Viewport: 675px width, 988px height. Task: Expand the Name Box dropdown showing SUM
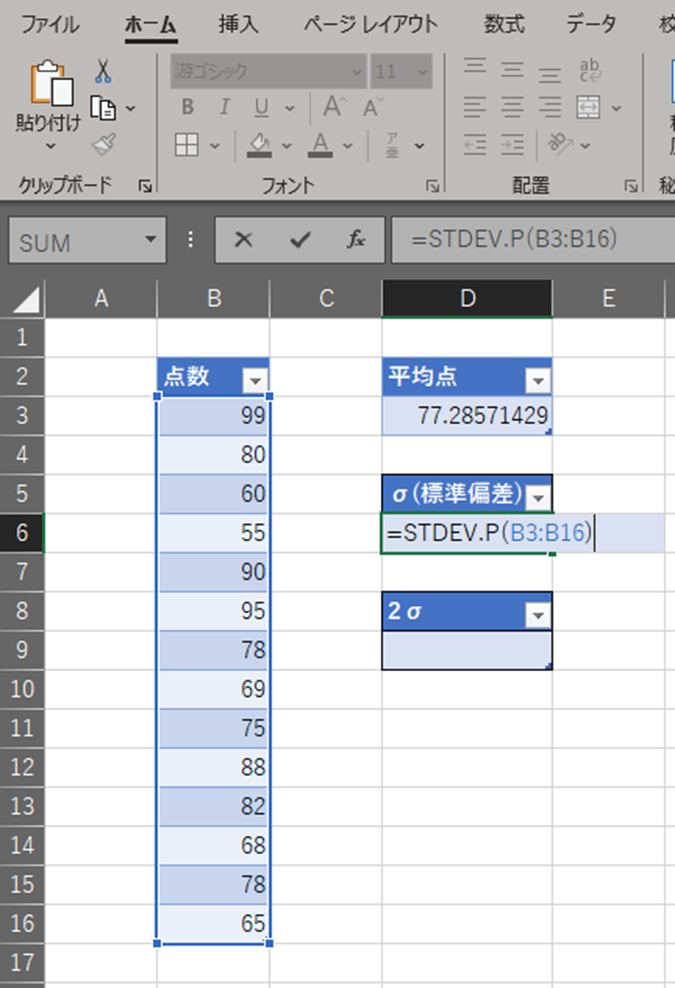point(150,240)
